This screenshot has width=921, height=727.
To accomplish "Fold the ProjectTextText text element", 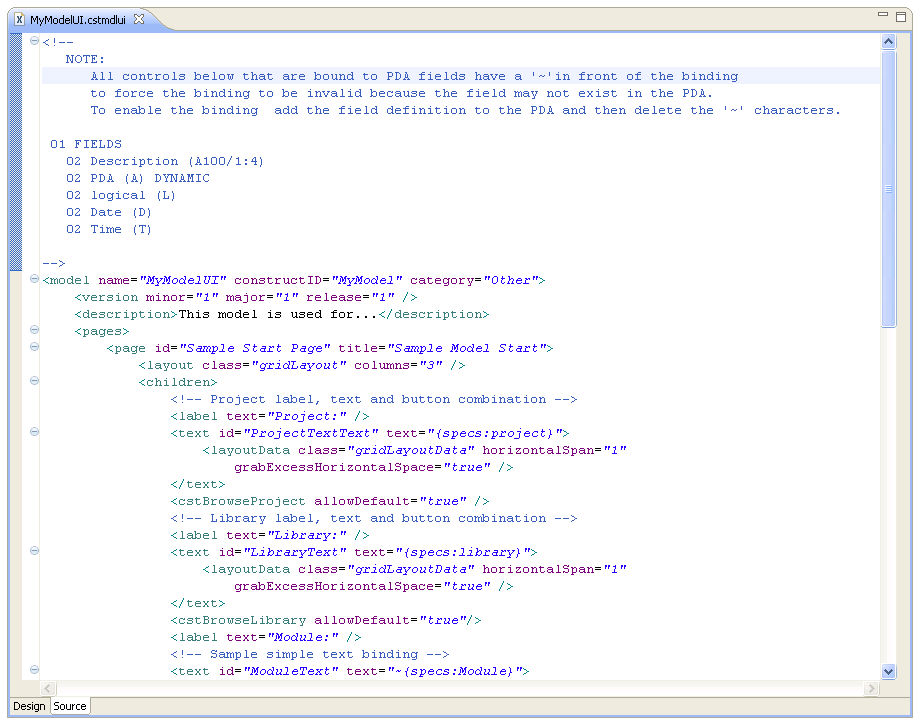I will pyautogui.click(x=34, y=433).
